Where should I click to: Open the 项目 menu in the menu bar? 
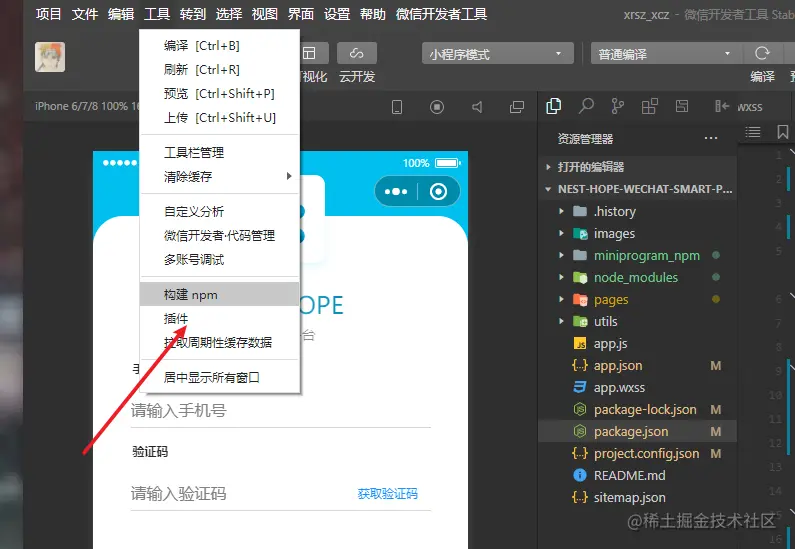49,14
